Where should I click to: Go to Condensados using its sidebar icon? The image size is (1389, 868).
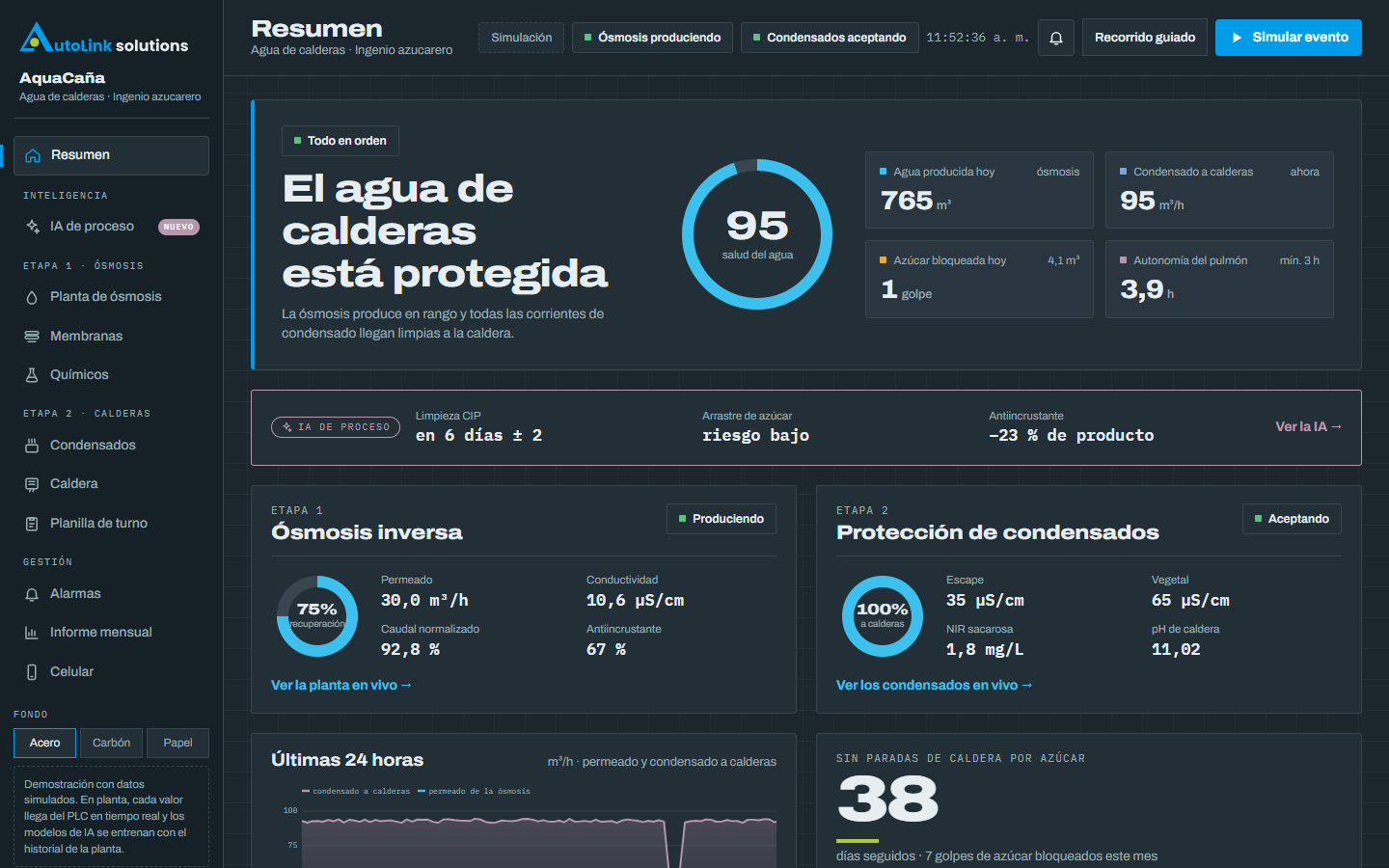[32, 446]
